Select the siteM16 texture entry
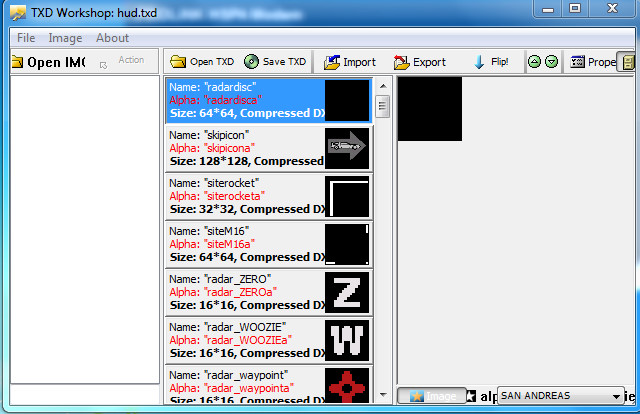 (x=269, y=244)
